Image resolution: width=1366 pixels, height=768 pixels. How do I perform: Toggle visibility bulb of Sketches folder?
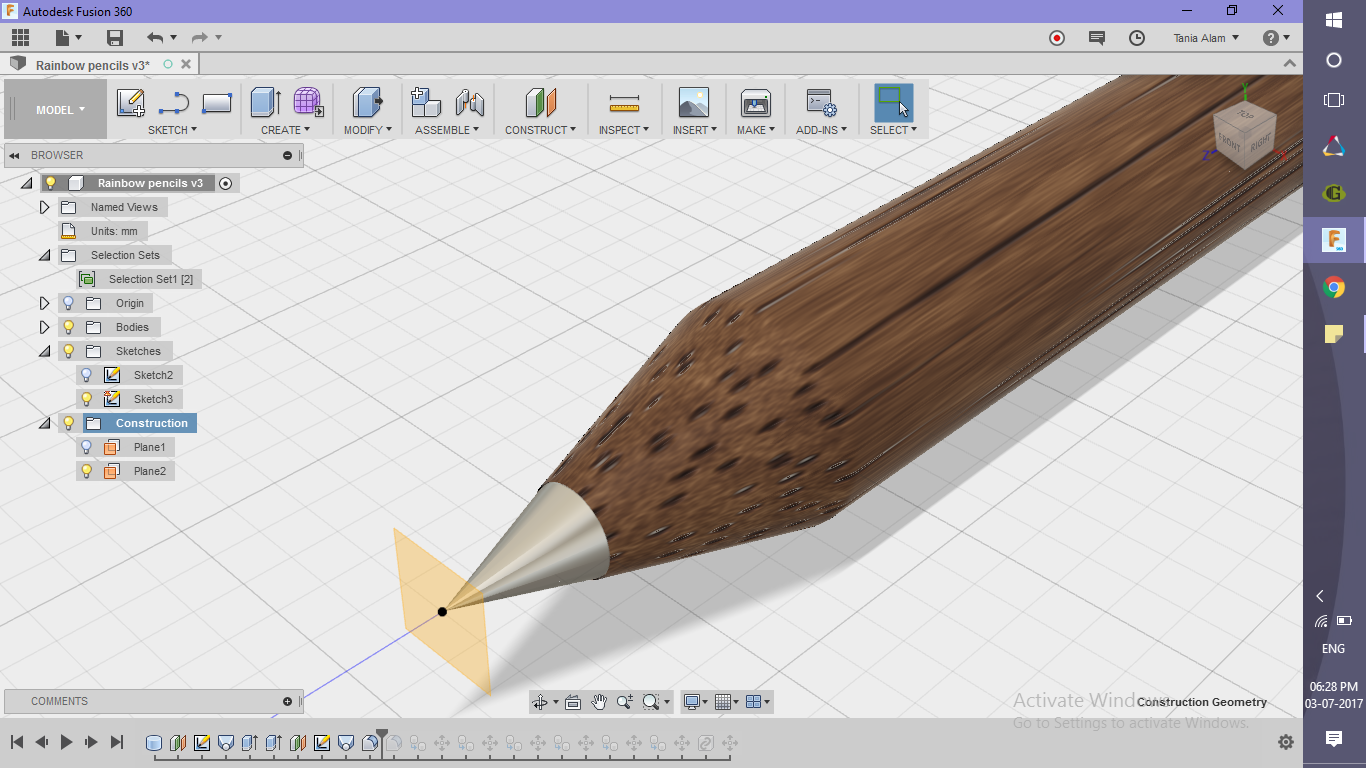point(69,351)
